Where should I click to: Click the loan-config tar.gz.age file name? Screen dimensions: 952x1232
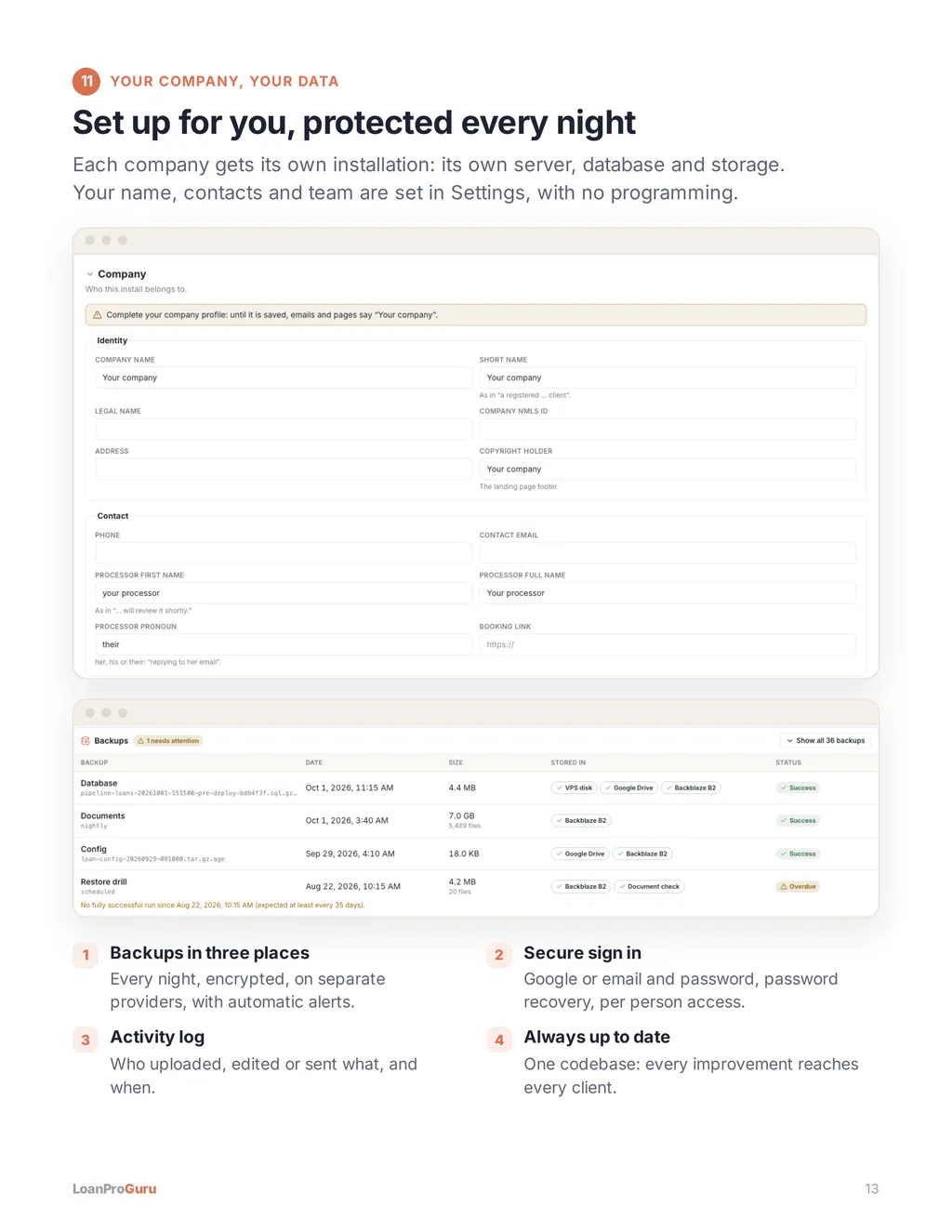tap(152, 859)
